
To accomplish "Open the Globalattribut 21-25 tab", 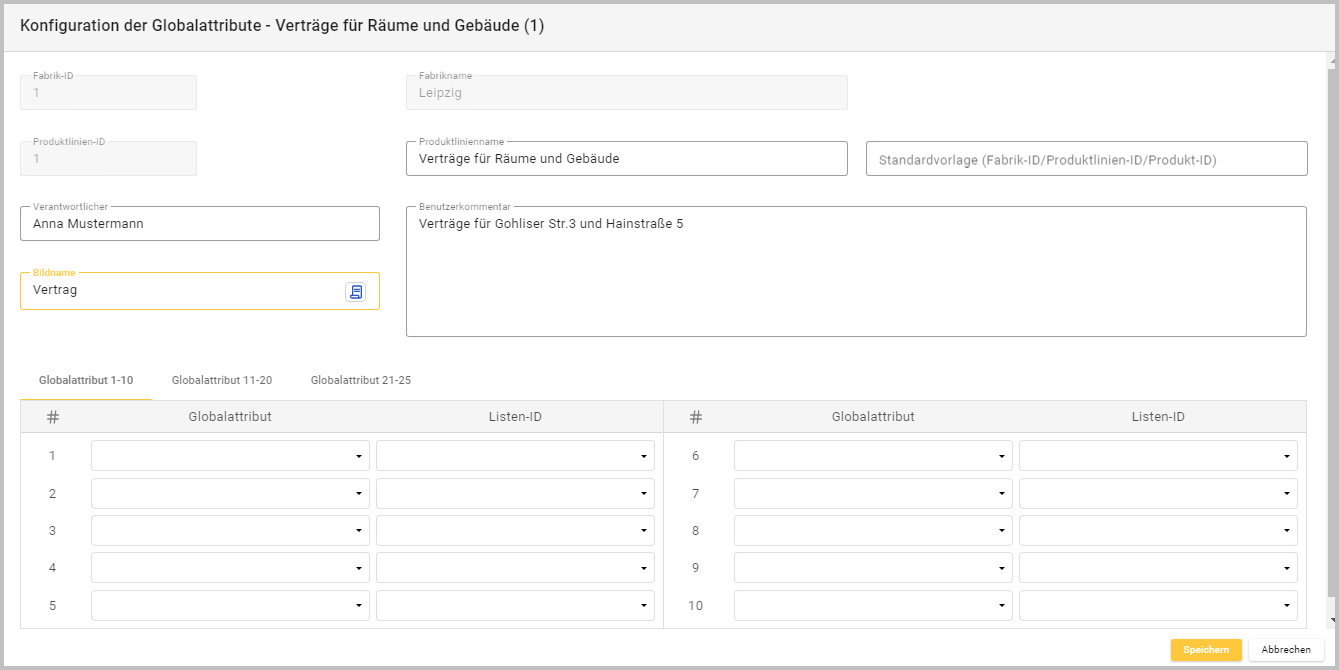I will (361, 380).
